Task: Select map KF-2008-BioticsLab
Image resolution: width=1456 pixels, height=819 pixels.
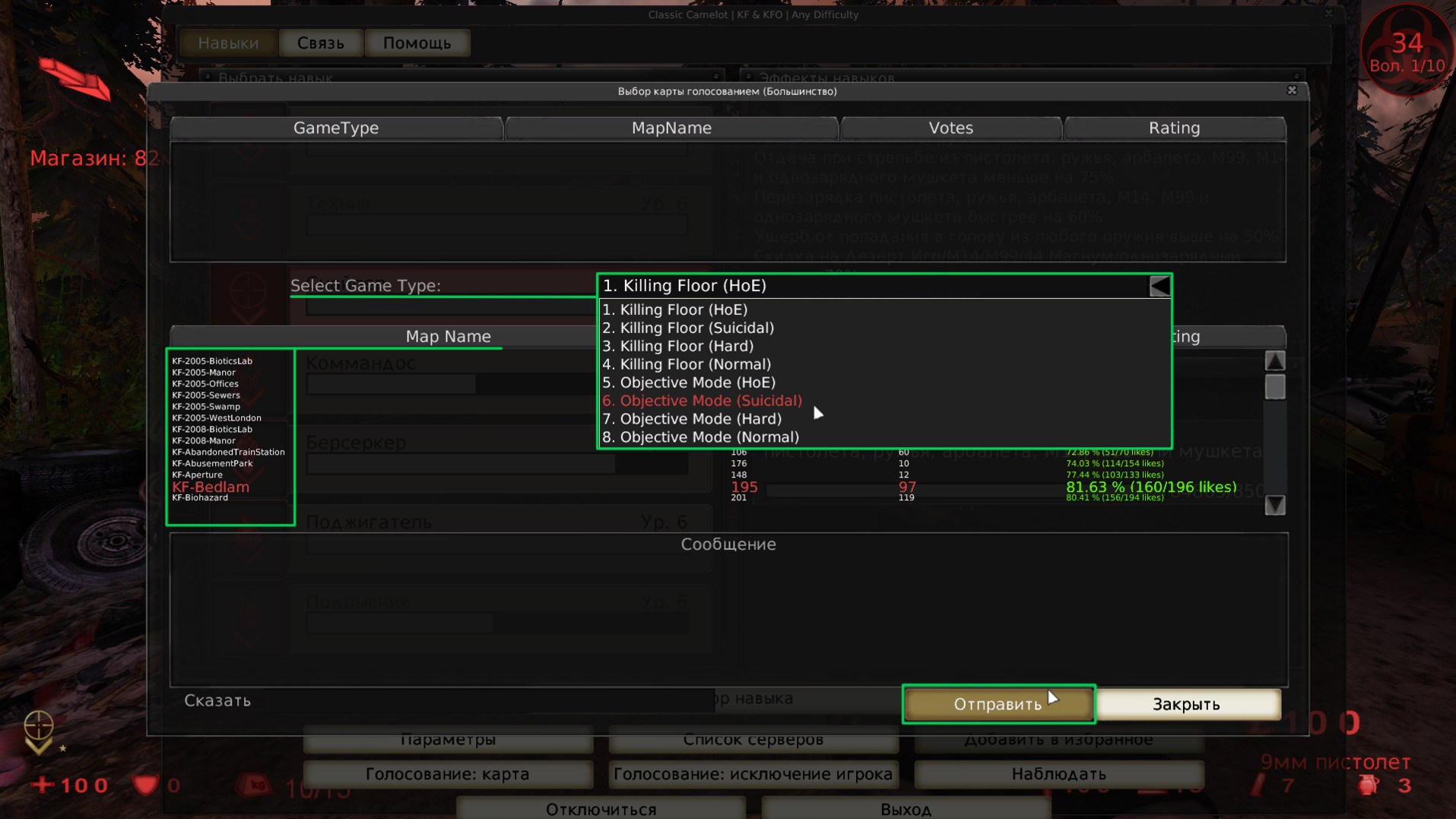Action: (x=212, y=430)
